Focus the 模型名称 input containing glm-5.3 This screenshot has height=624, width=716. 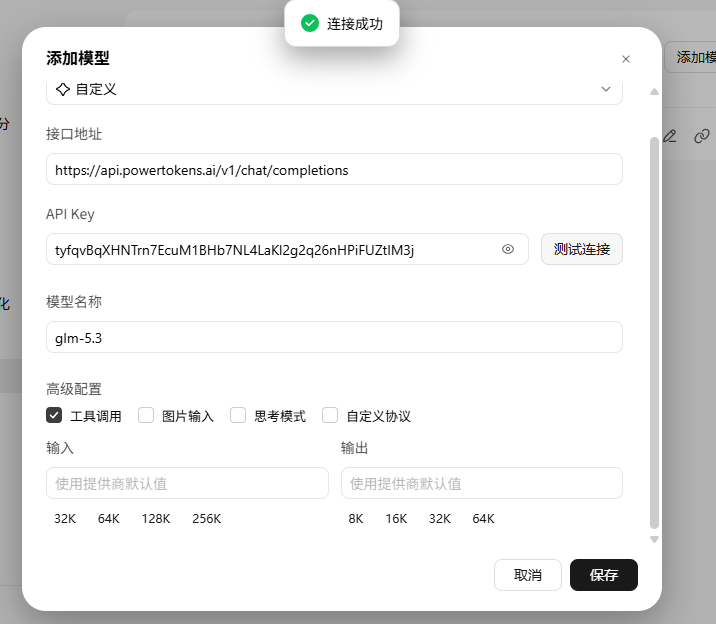coord(334,337)
